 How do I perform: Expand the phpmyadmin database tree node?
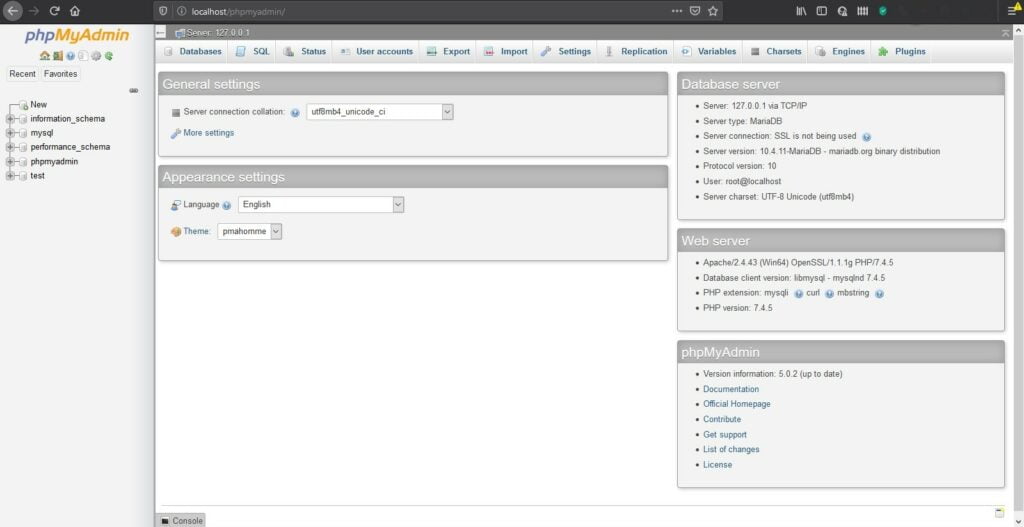click(x=10, y=162)
